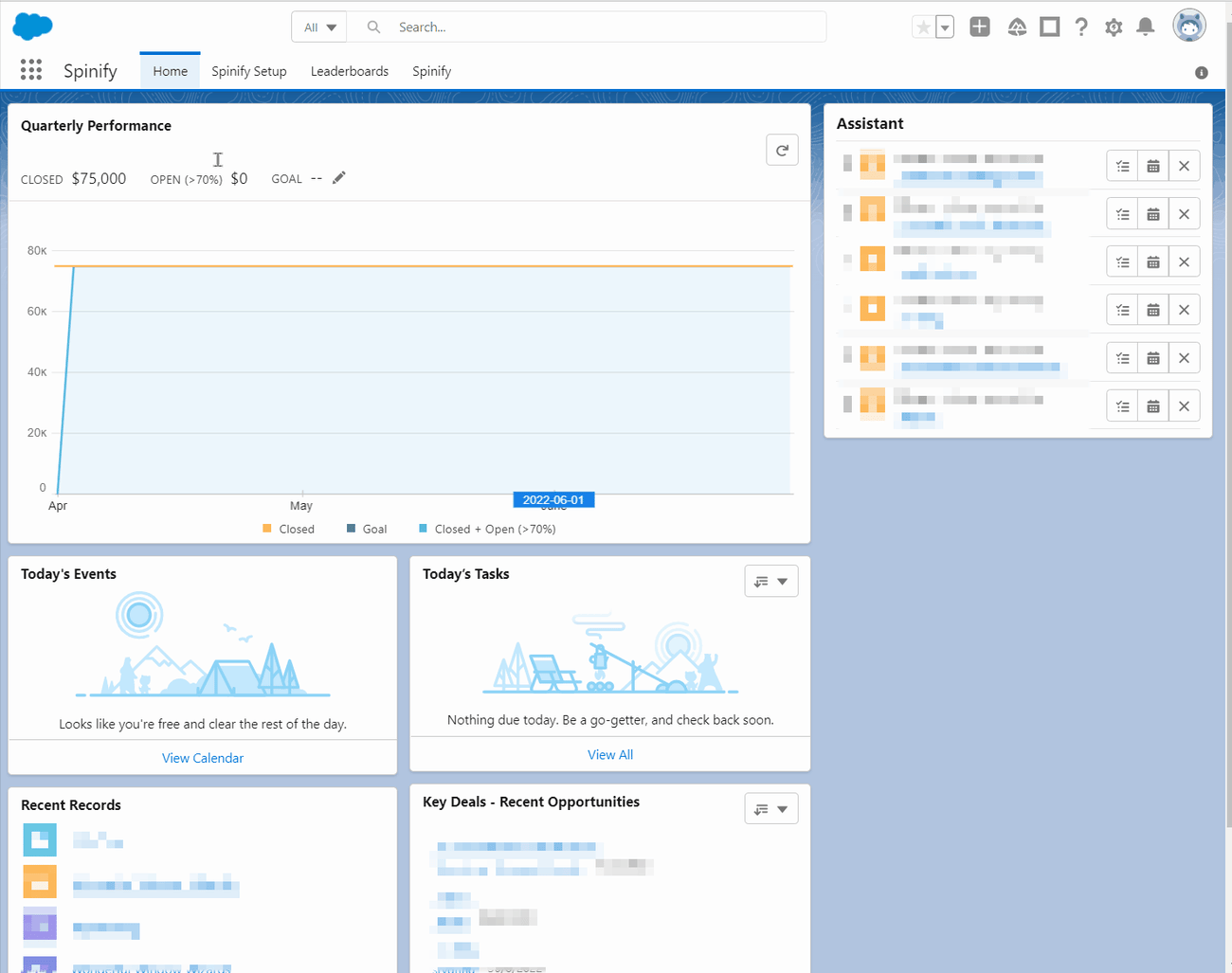
Task: Click the OPEN (>70%) $0 value
Action: (239, 178)
